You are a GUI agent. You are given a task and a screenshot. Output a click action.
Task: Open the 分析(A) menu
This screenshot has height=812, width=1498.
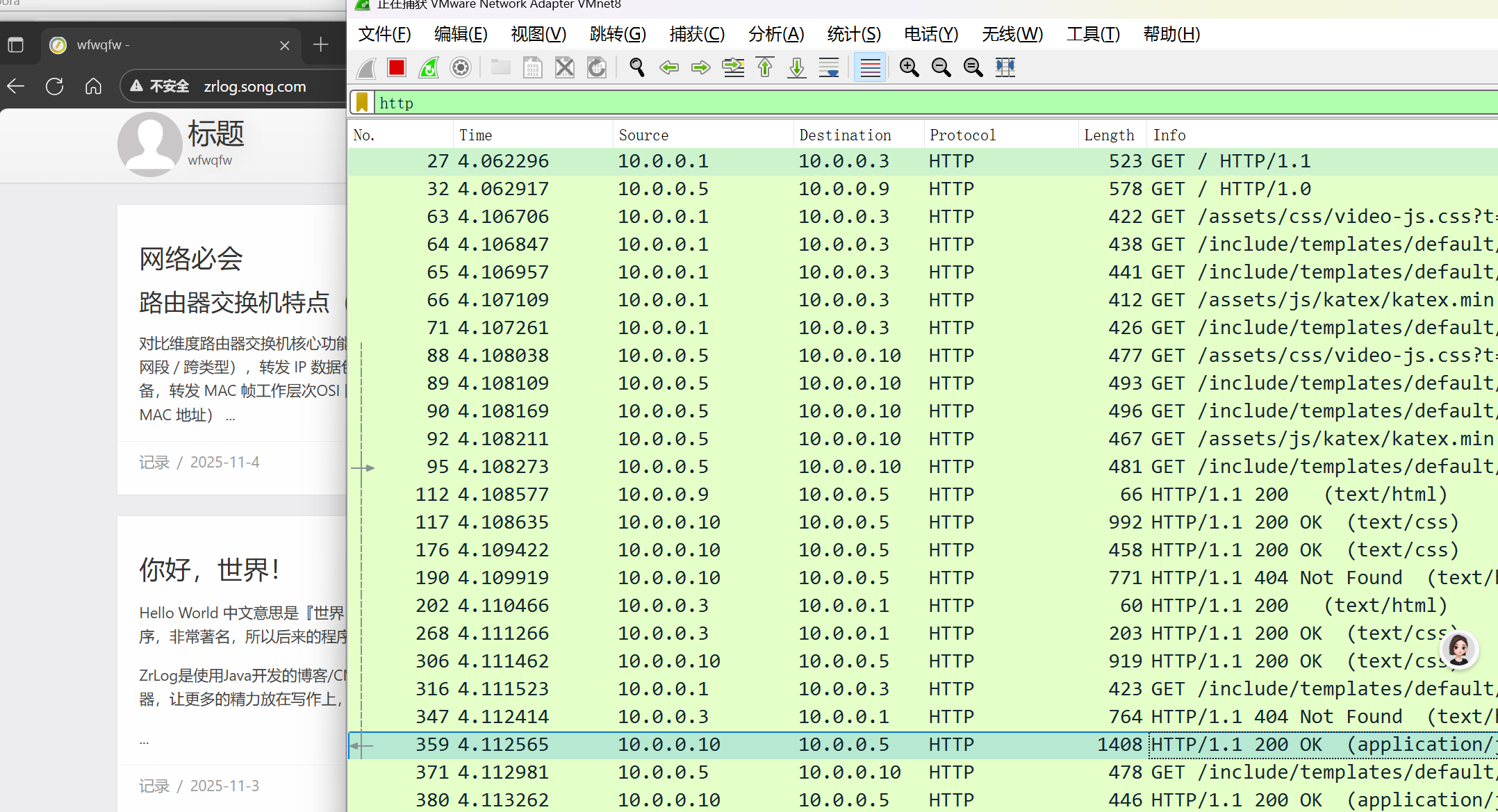[x=776, y=34]
